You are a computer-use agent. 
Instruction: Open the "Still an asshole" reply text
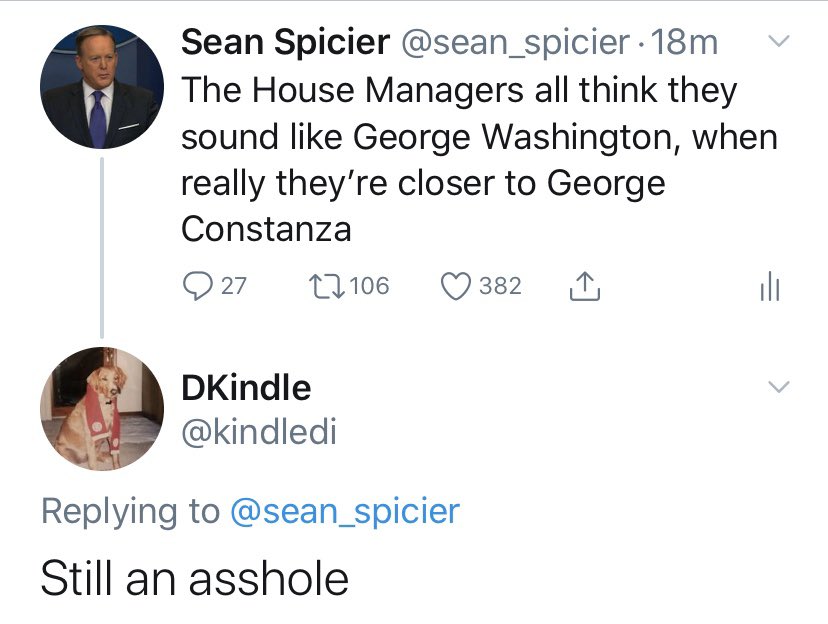click(195, 579)
